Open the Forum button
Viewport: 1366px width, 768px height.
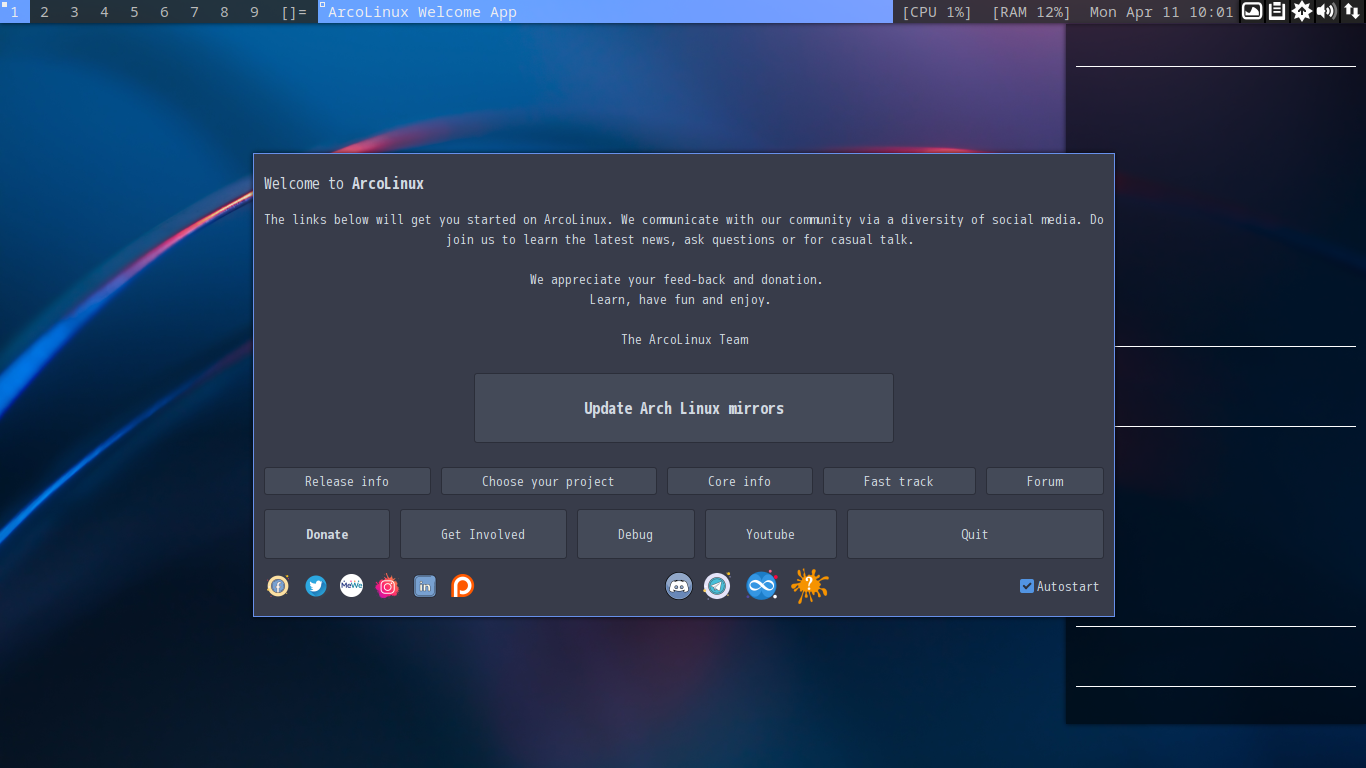[x=1045, y=481]
